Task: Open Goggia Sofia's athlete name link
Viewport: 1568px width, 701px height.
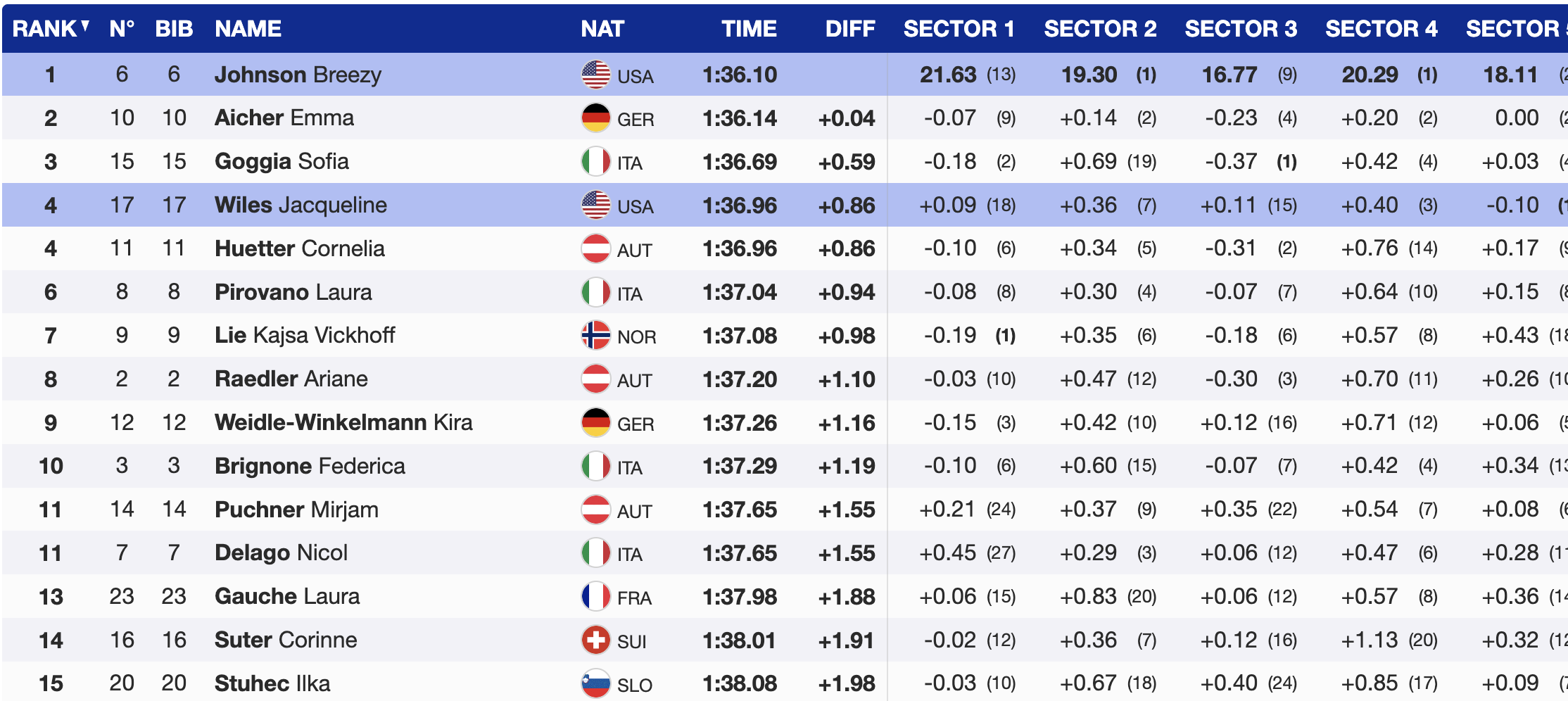Action: 282,162
